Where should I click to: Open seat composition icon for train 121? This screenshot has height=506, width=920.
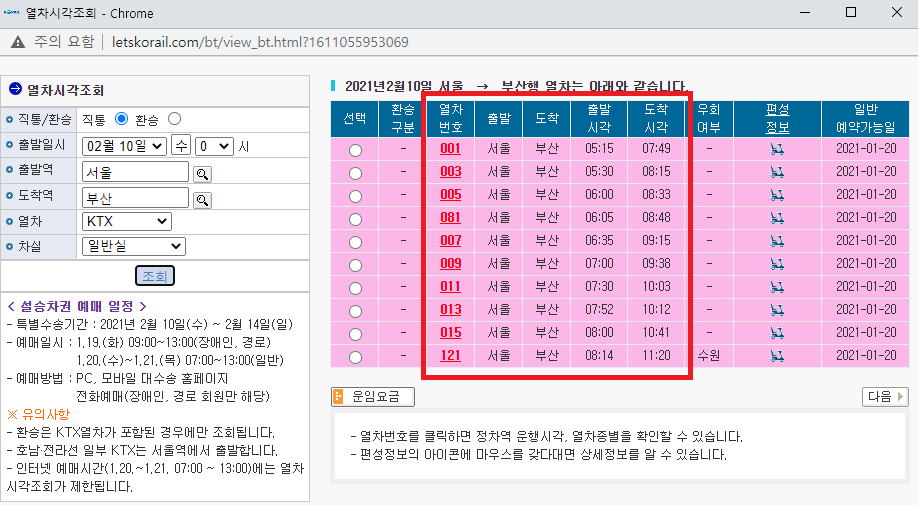pos(777,356)
